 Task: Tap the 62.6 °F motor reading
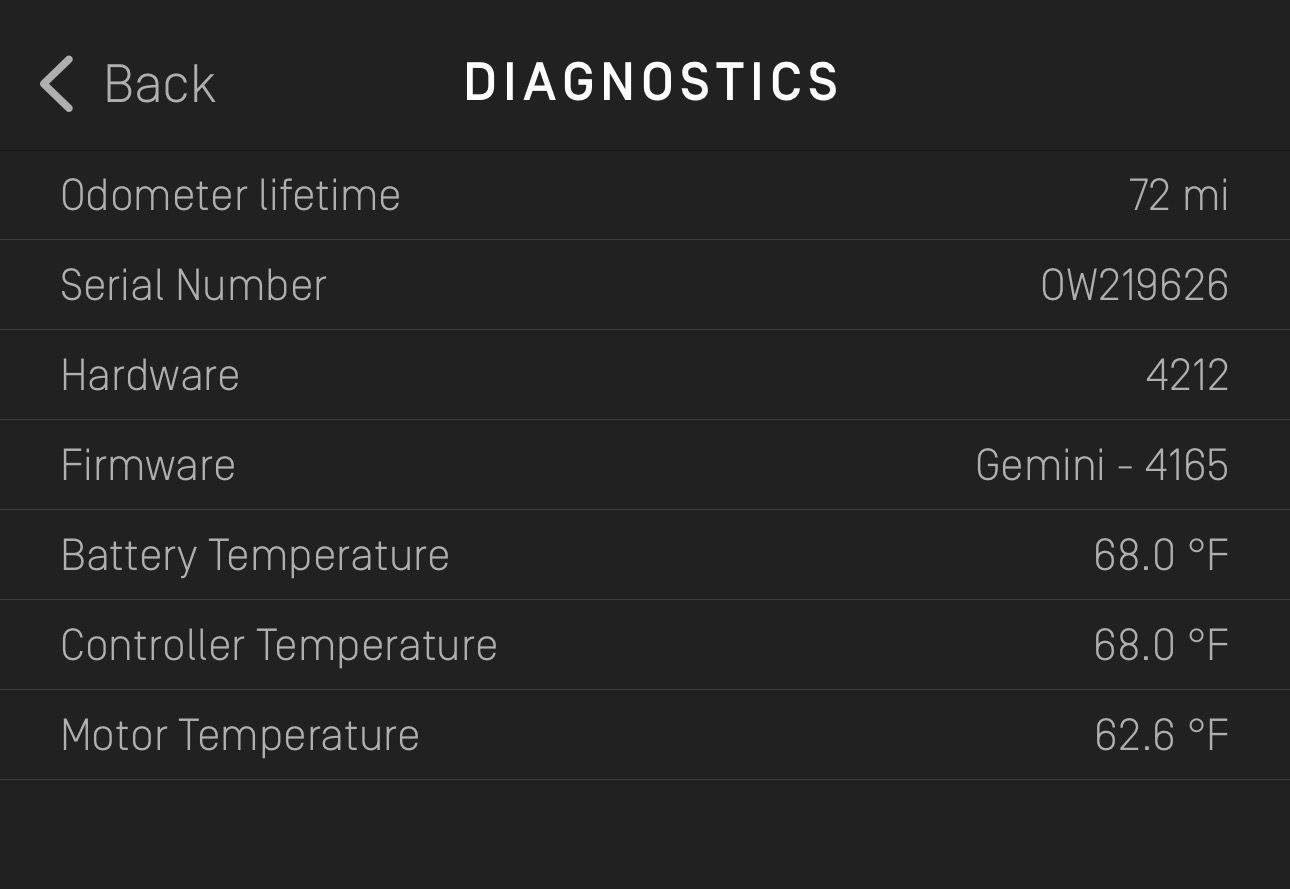[x=1161, y=735]
